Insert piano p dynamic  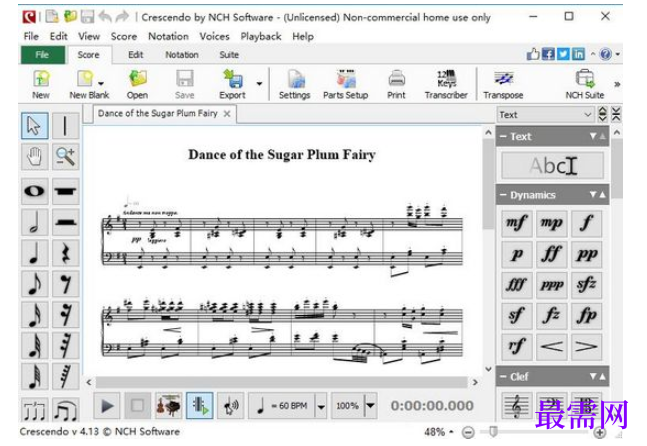tap(516, 254)
